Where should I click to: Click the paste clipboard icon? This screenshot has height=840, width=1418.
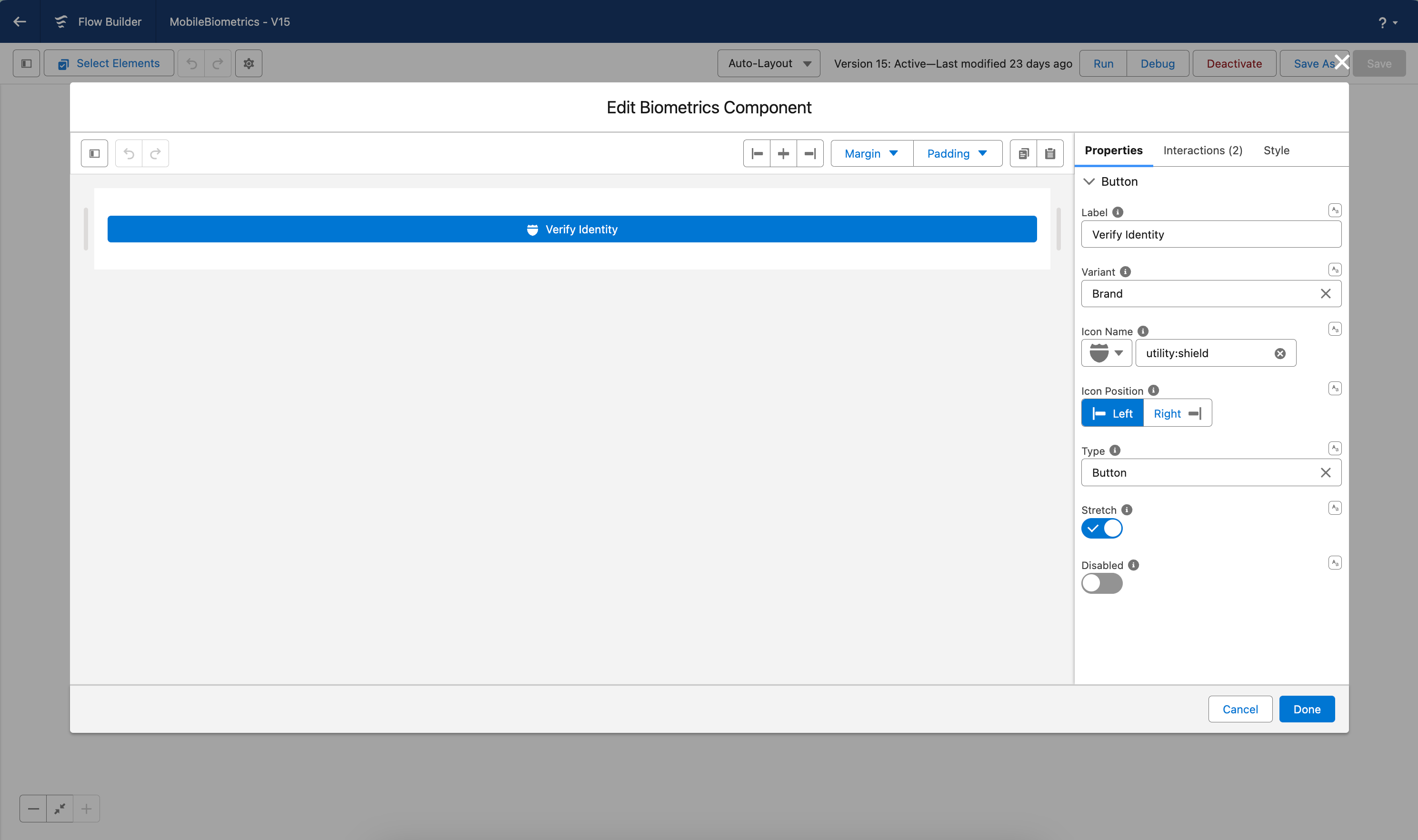tap(1049, 153)
